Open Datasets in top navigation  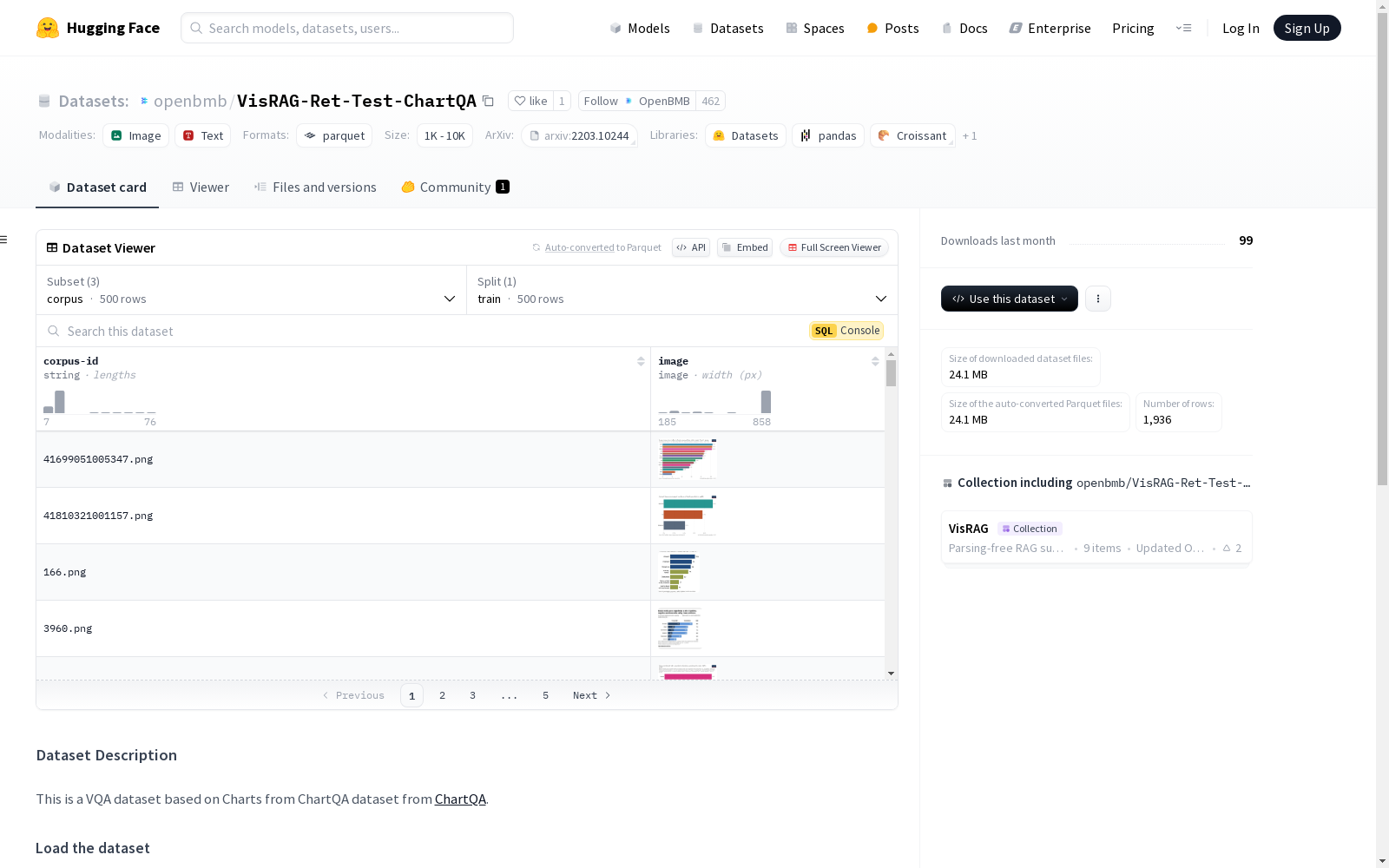727,28
